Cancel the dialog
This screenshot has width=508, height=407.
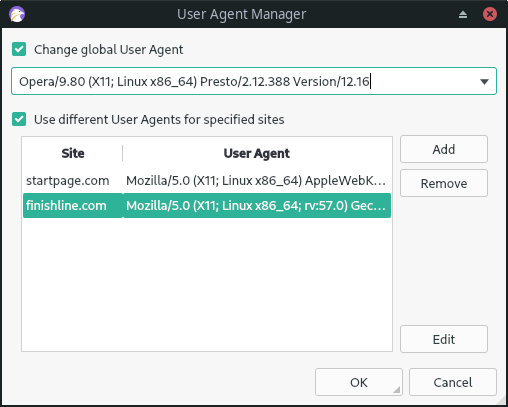click(453, 382)
